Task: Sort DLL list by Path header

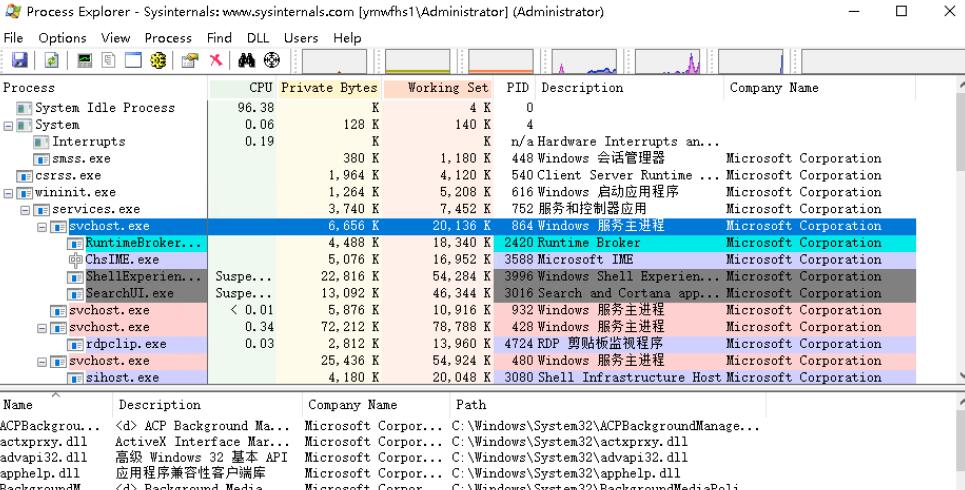Action: [608, 405]
